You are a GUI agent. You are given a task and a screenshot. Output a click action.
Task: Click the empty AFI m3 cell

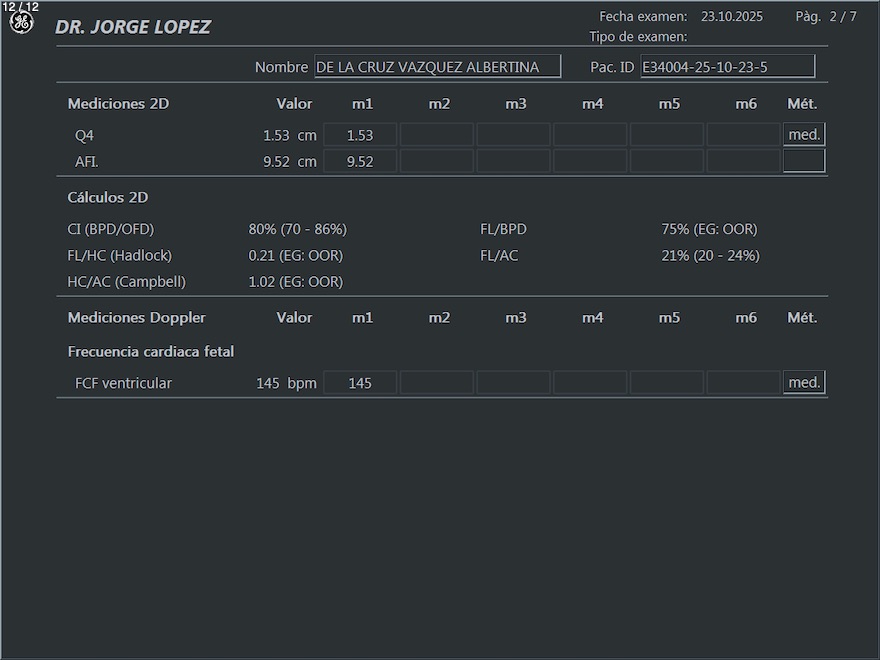(513, 161)
